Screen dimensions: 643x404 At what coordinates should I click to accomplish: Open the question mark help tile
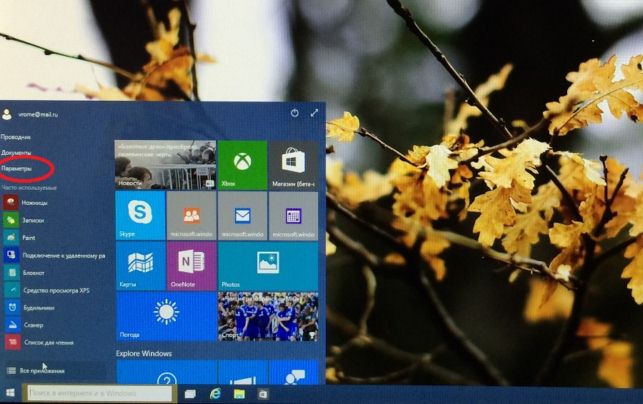click(x=166, y=372)
